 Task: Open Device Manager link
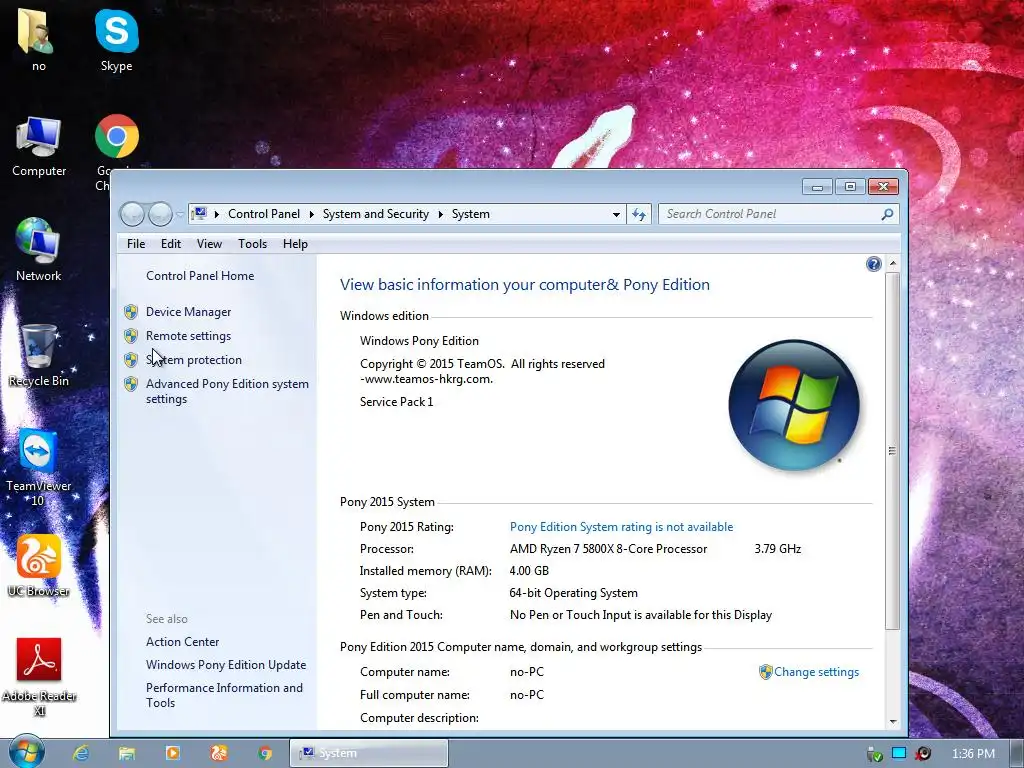click(188, 312)
